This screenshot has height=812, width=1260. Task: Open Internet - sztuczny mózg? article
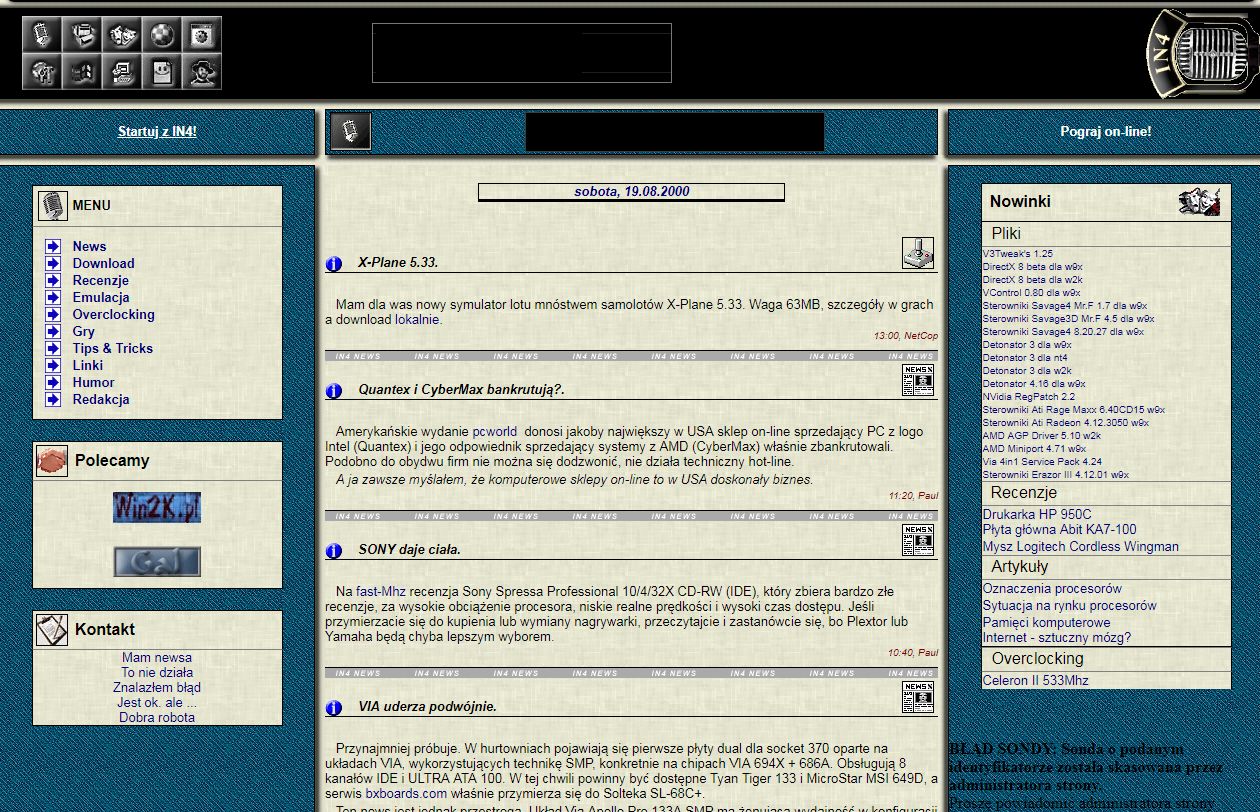coord(1056,638)
